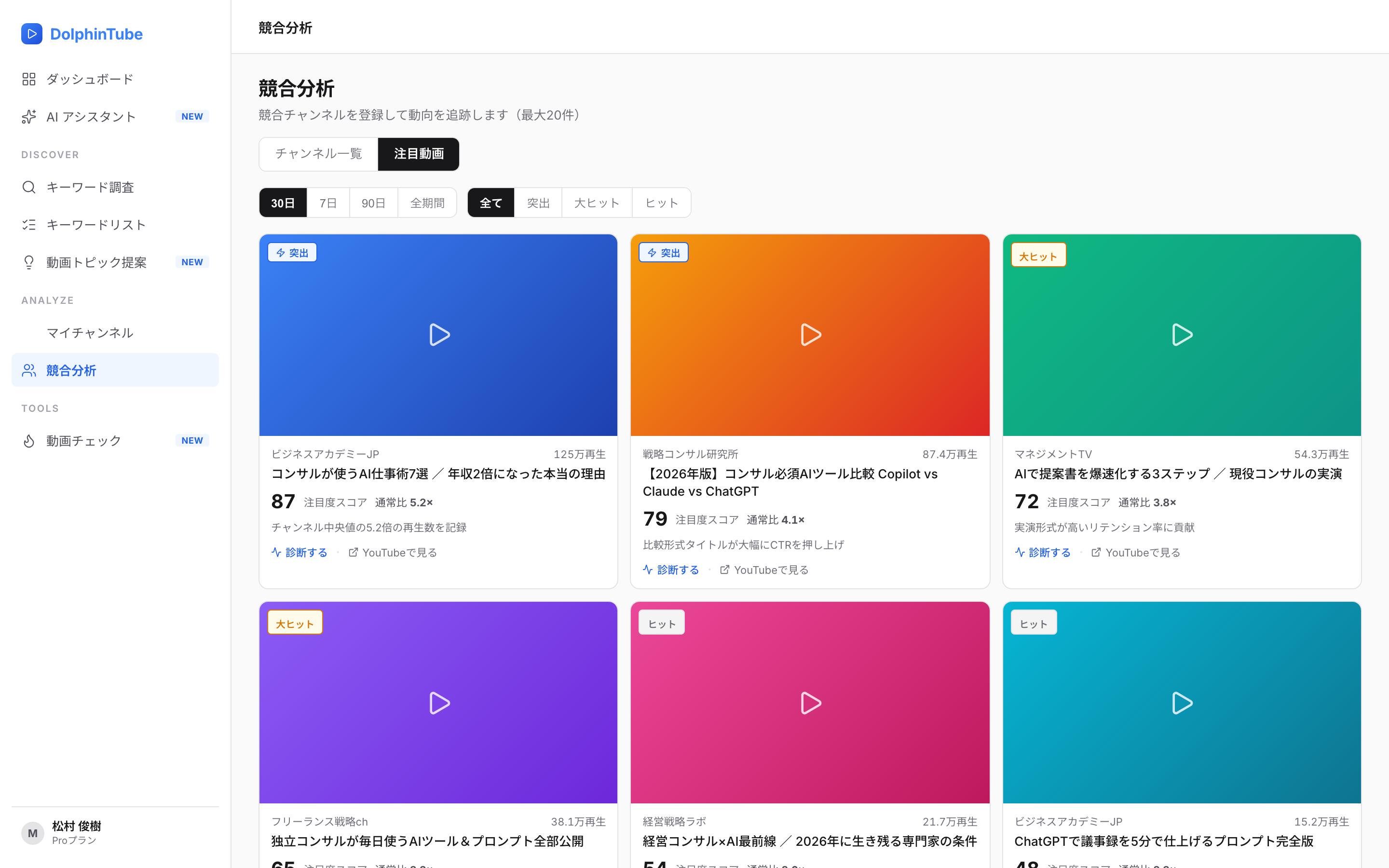Click the 動画トピック提案 lightbulb icon
The width and height of the screenshot is (1389, 868).
point(29,262)
